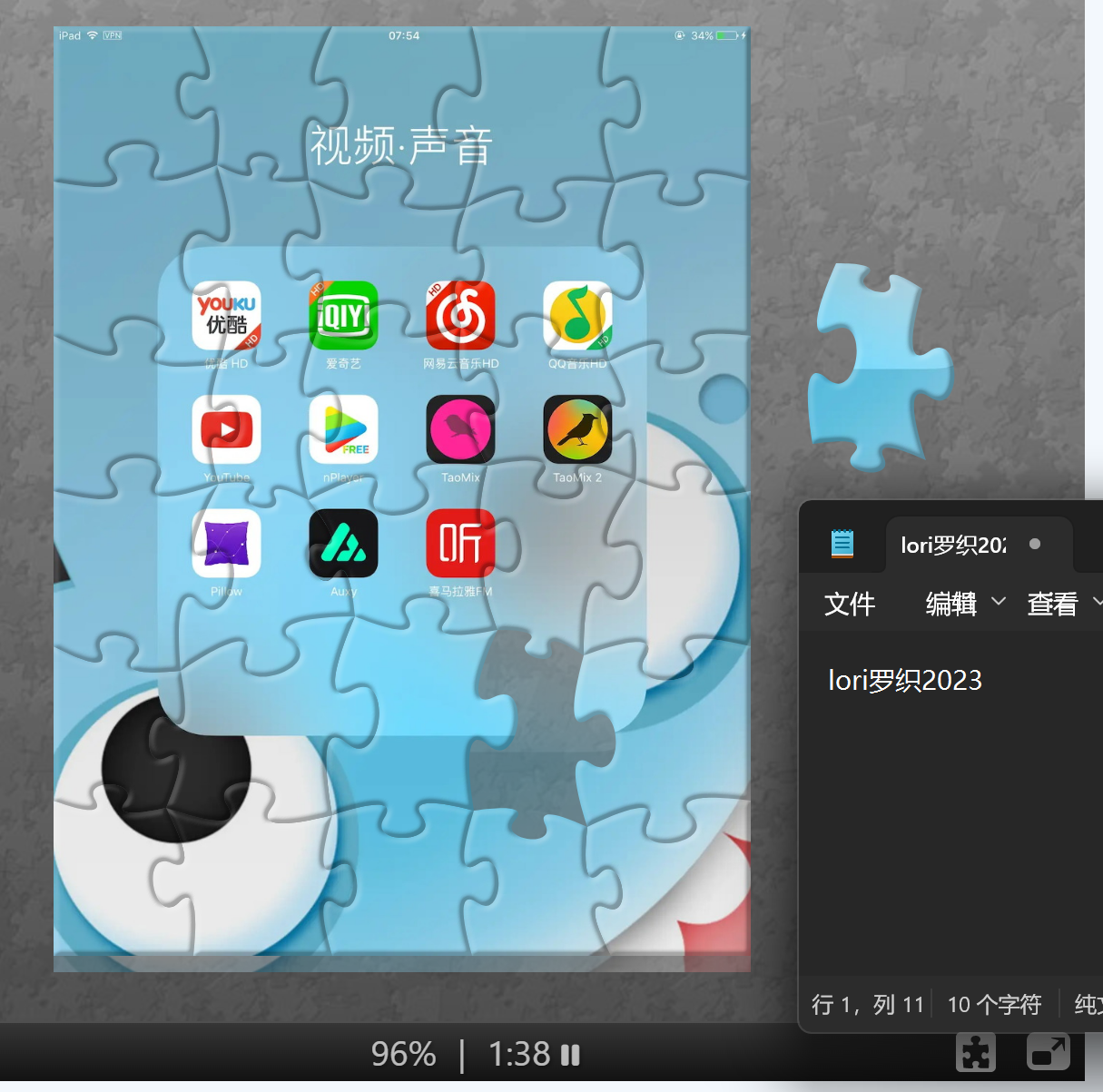
Task: Click the pink TaoMix bird icon
Action: point(460,429)
